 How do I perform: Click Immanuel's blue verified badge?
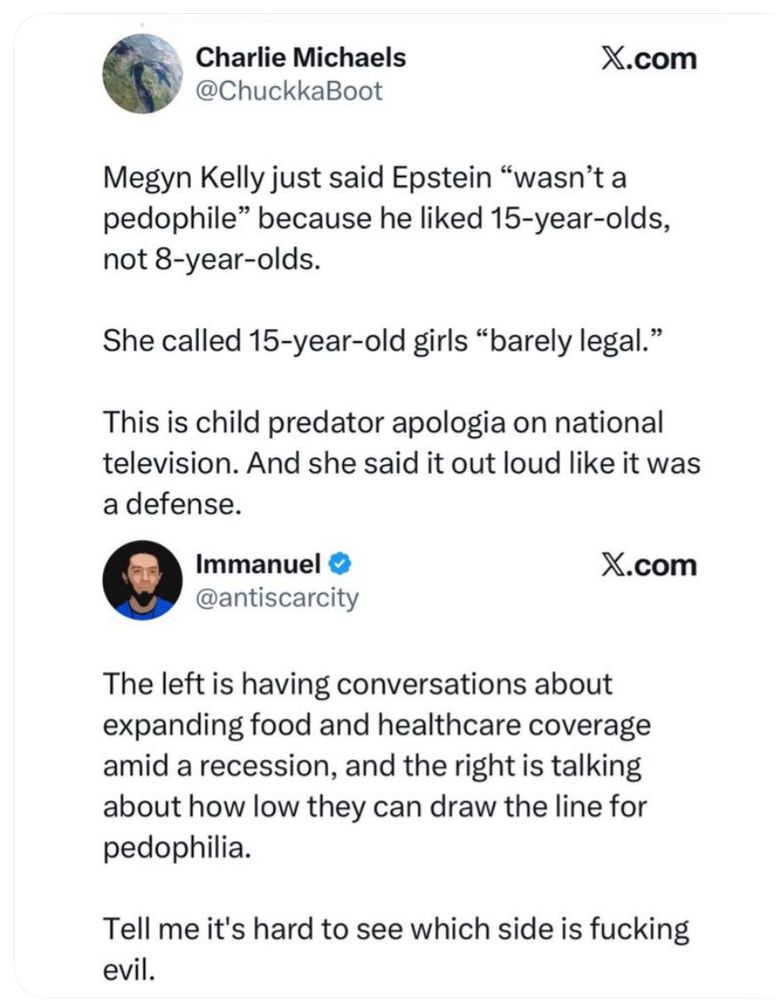[x=340, y=565]
